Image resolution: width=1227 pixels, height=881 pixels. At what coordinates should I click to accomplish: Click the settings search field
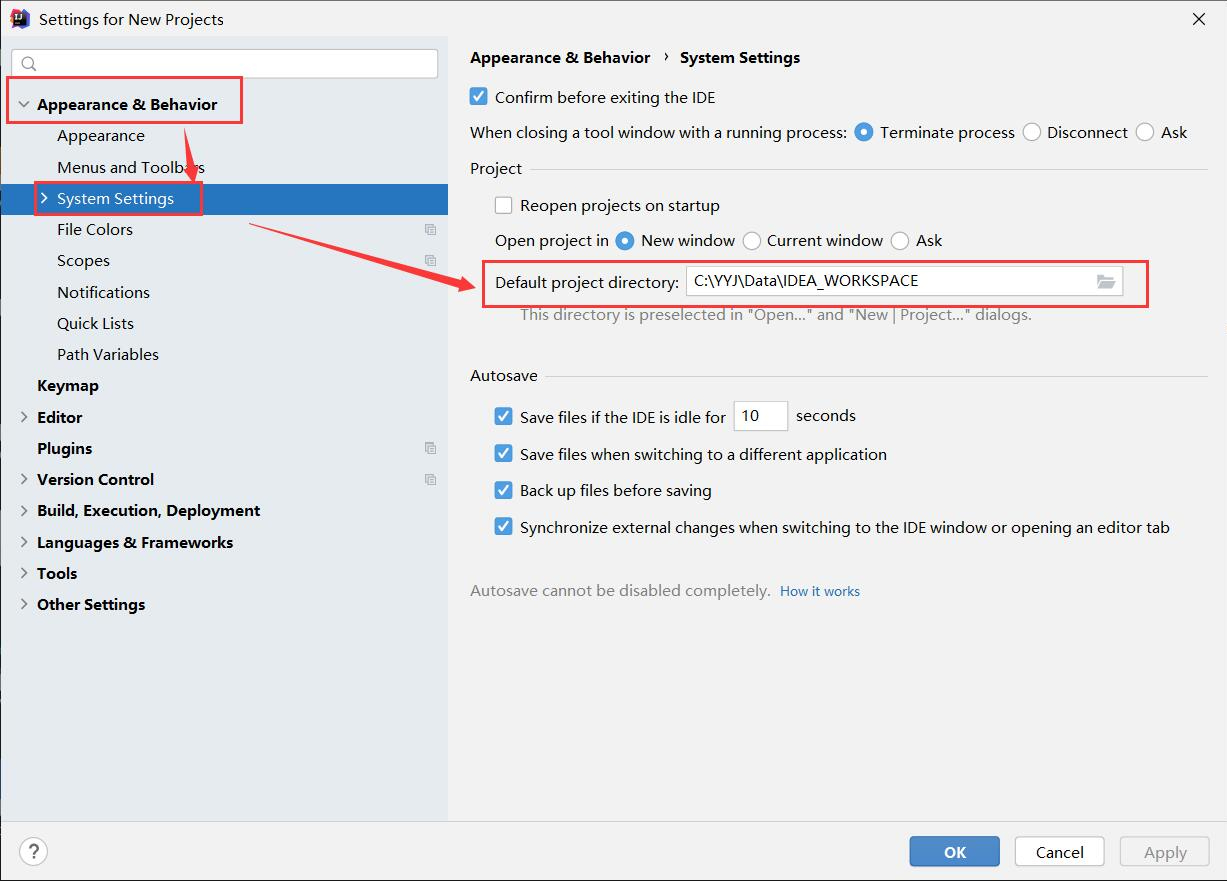coord(225,64)
